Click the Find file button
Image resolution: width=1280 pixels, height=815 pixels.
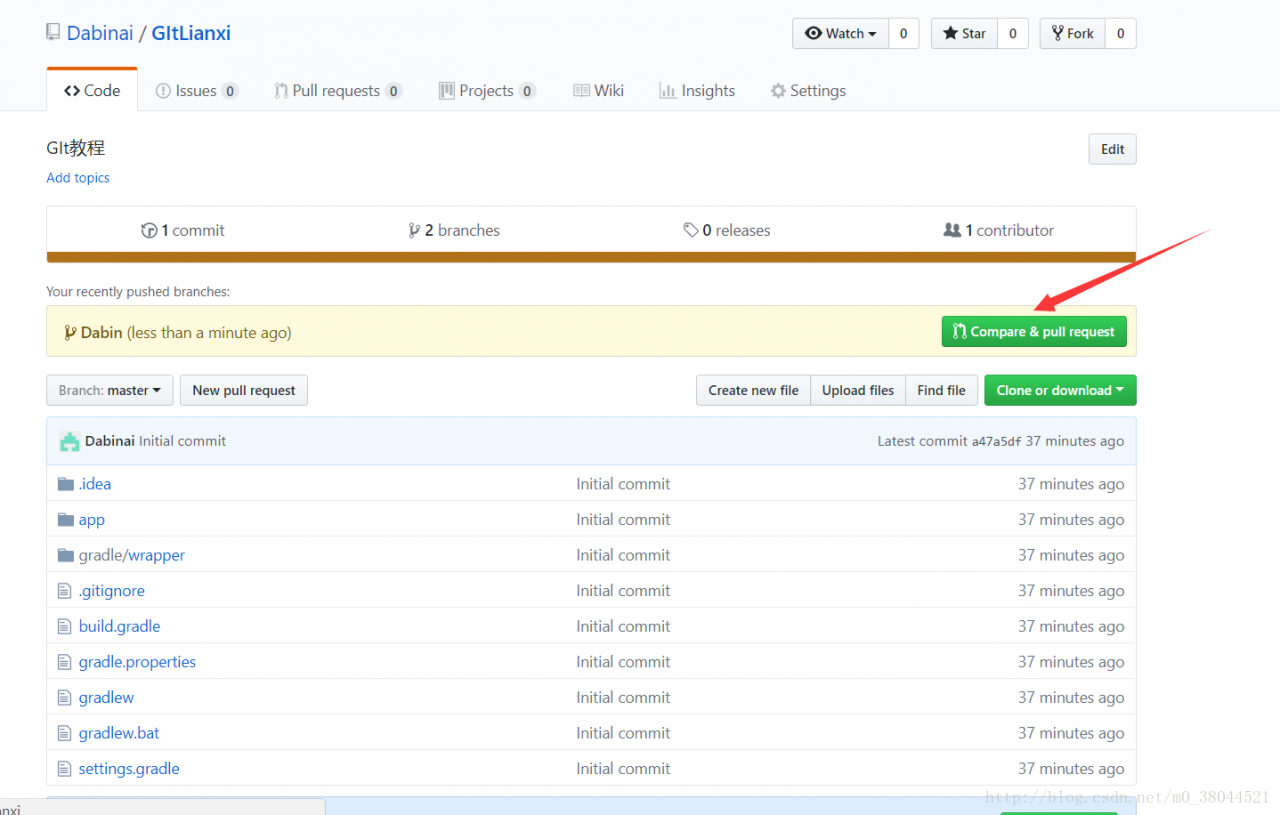pyautogui.click(x=942, y=390)
